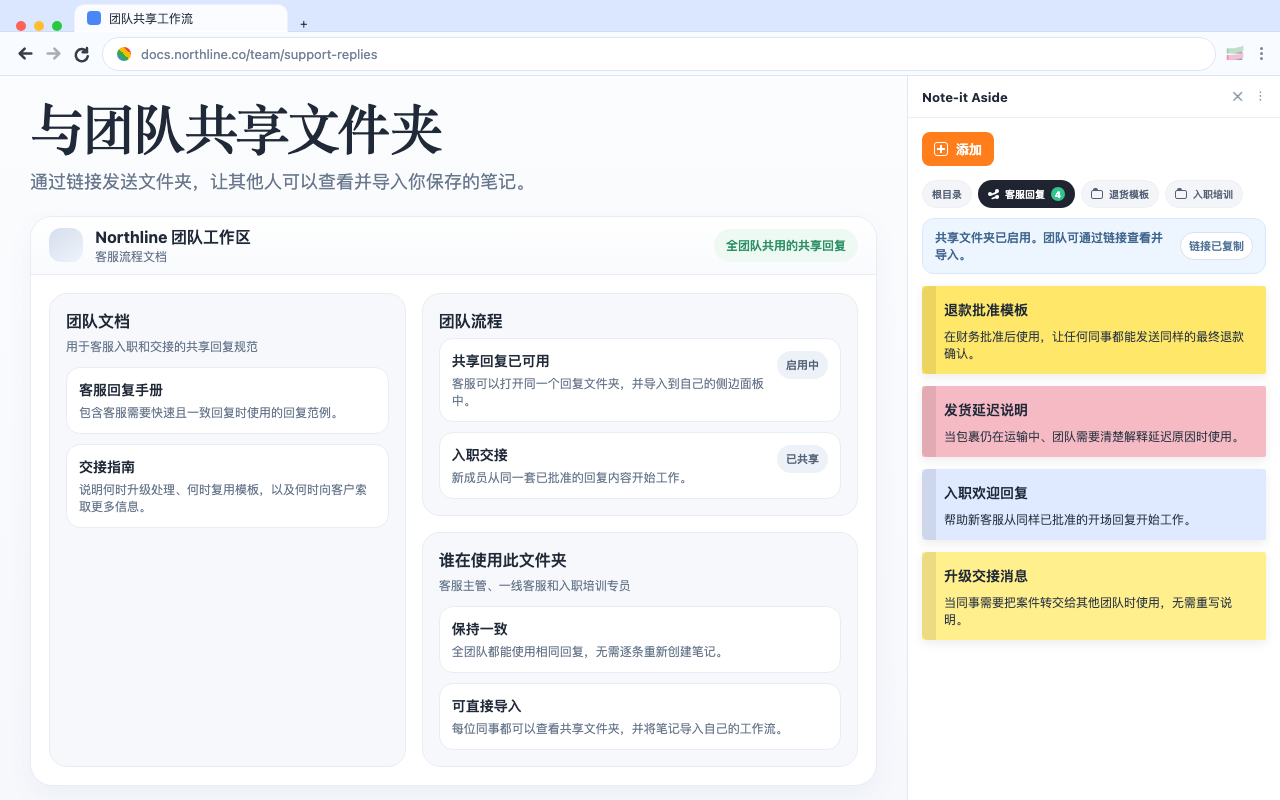Switch to the 根目录 folder chip

click(x=946, y=194)
